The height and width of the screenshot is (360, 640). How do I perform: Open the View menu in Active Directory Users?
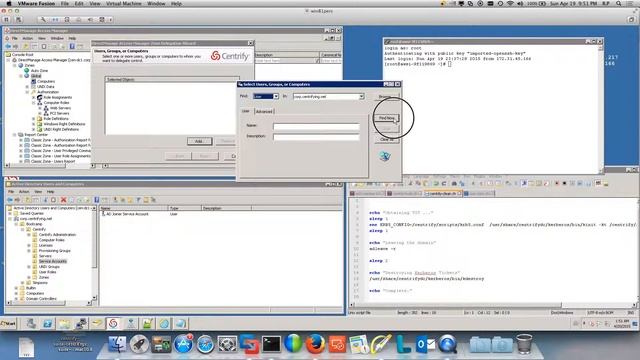38,191
